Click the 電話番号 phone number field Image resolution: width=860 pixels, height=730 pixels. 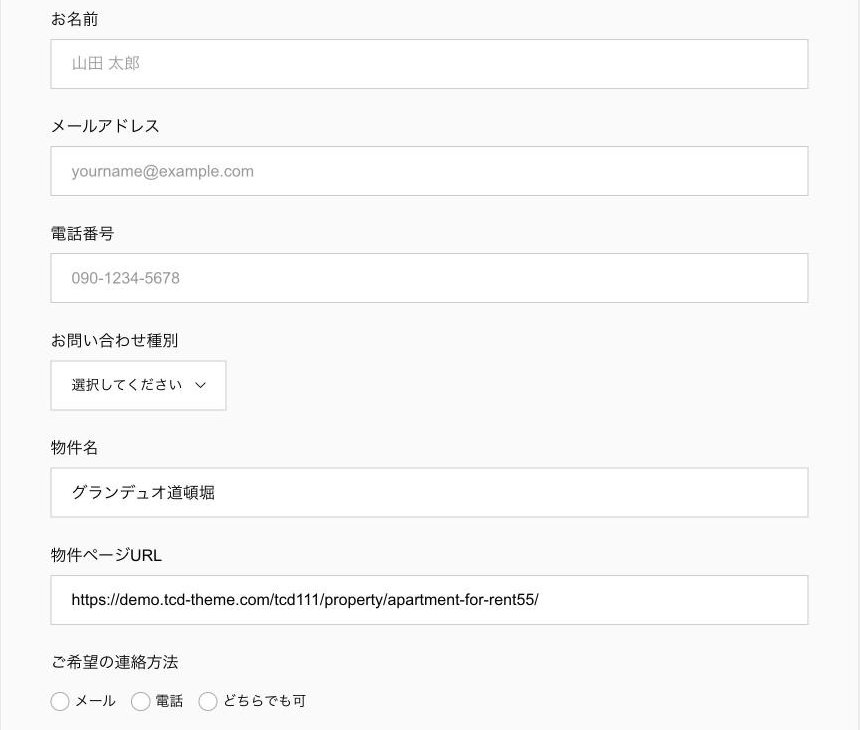(429, 278)
